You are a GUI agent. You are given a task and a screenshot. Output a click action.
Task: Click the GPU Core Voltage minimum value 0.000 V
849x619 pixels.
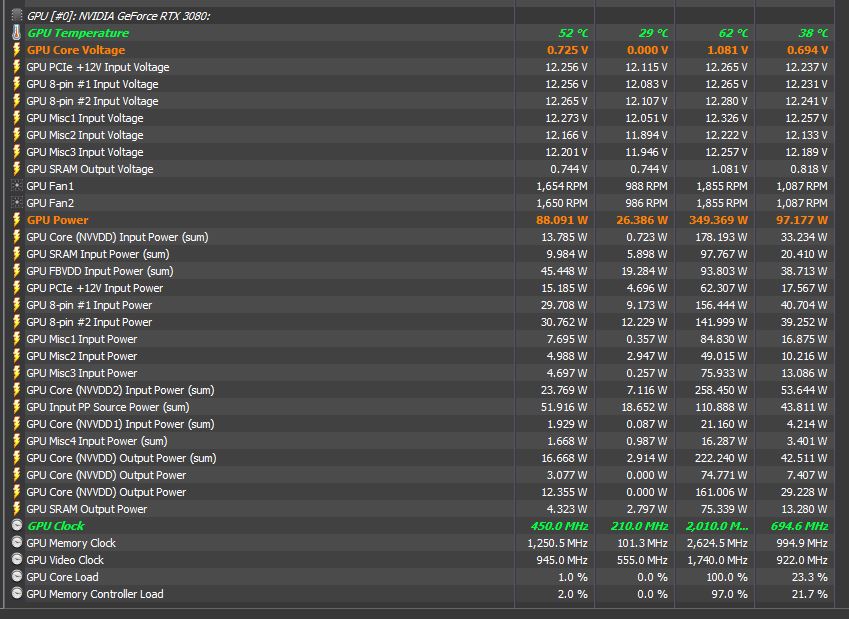coord(648,50)
